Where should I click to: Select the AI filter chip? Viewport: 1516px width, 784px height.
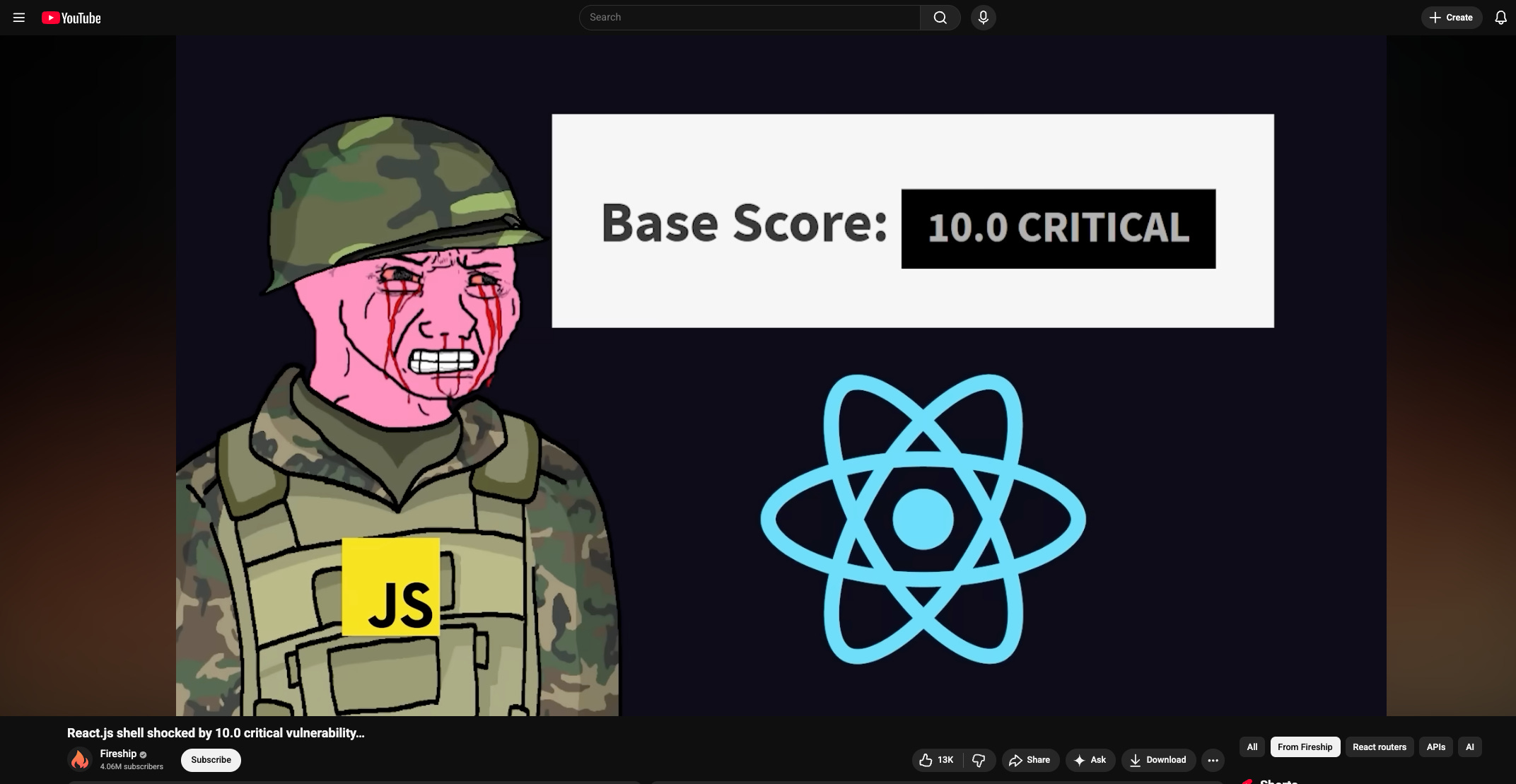[1469, 747]
